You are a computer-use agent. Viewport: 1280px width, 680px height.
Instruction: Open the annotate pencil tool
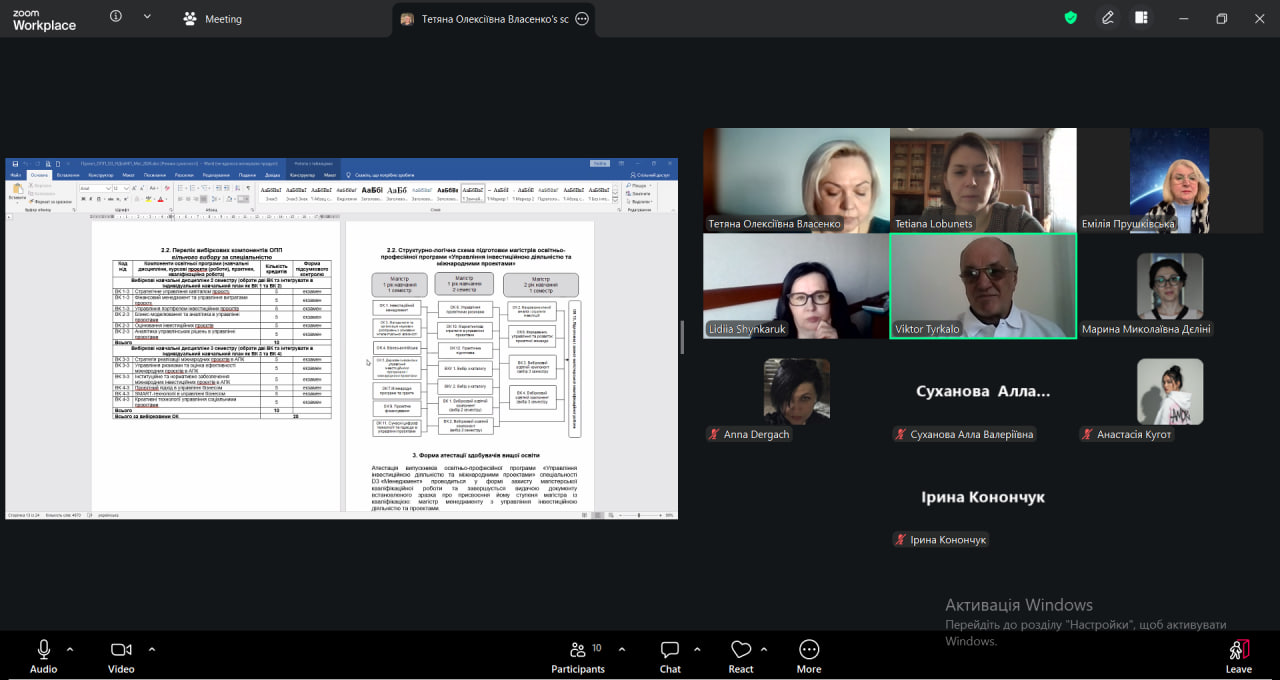tap(1108, 18)
